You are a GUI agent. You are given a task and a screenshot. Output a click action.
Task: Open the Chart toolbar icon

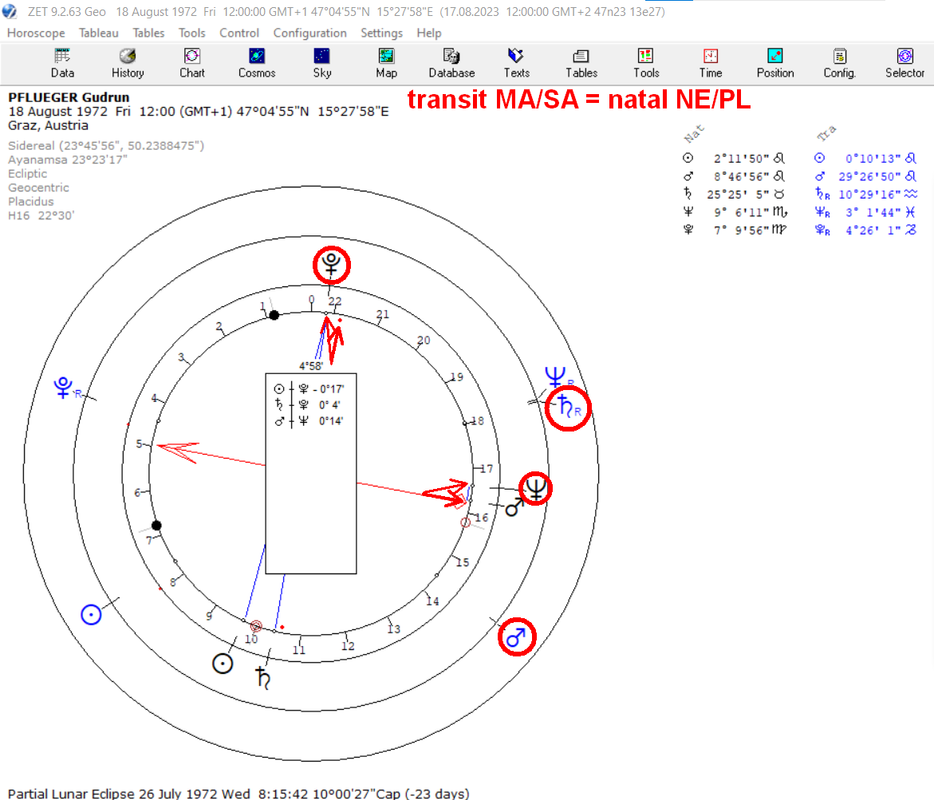[x=192, y=63]
